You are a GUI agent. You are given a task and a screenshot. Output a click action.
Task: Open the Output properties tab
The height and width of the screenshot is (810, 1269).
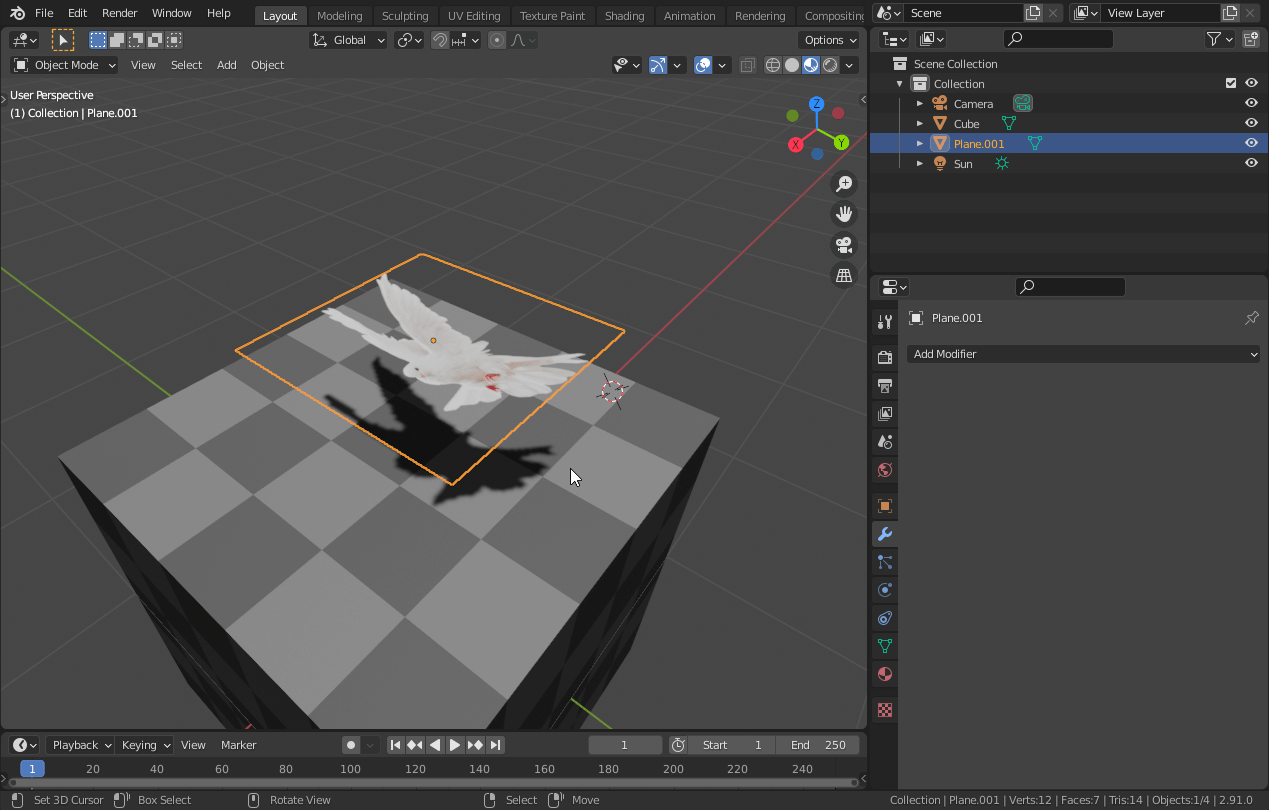coord(884,386)
